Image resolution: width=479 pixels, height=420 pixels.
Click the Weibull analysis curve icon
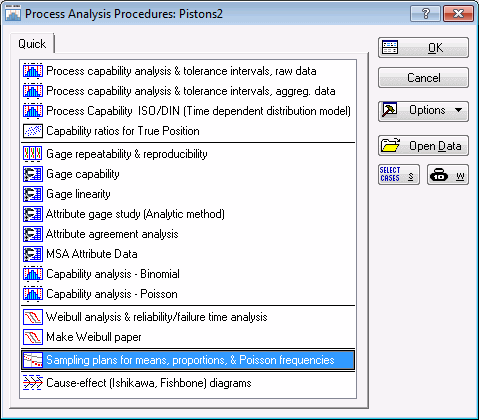pos(33,317)
